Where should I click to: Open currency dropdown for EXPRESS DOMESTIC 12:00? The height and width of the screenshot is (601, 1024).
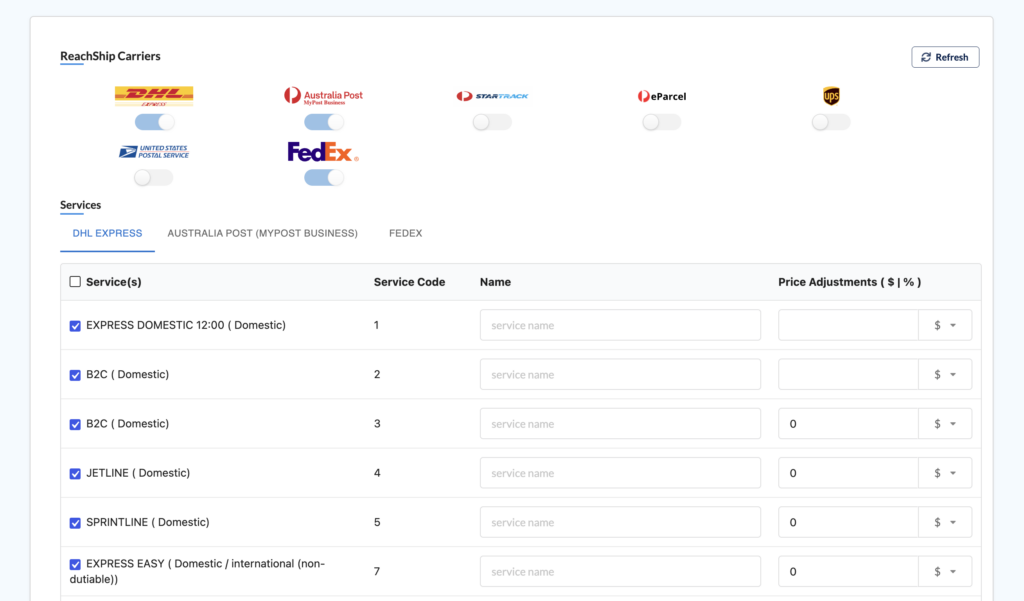point(945,325)
